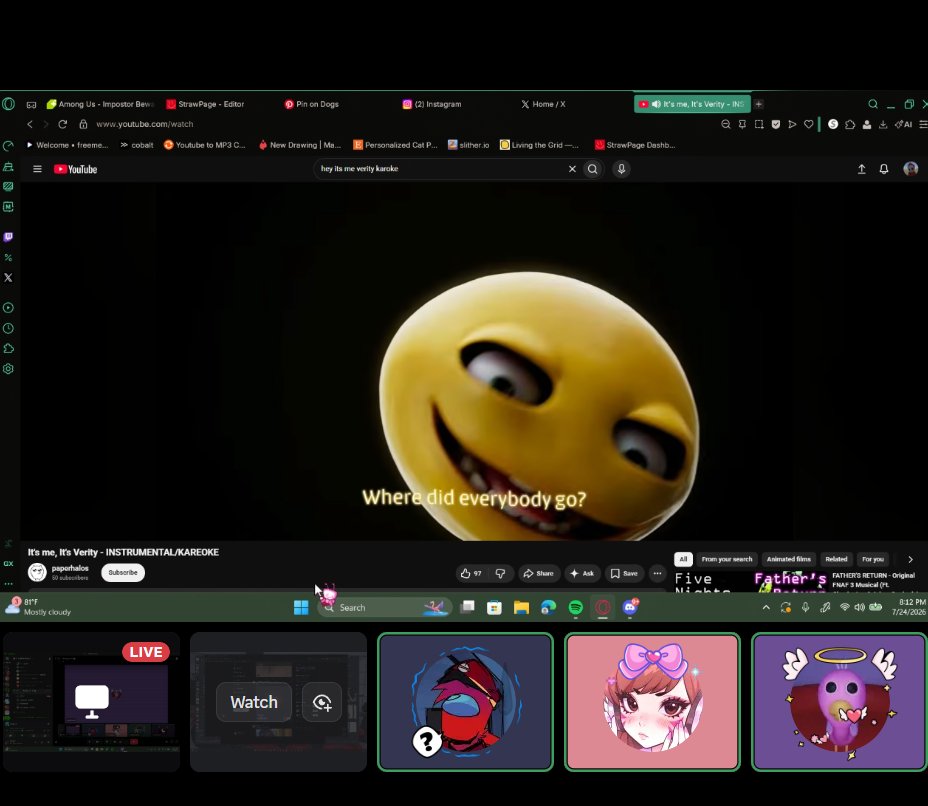This screenshot has height=806, width=928.
Task: Bookmark the page with the heart icon
Action: click(x=808, y=124)
